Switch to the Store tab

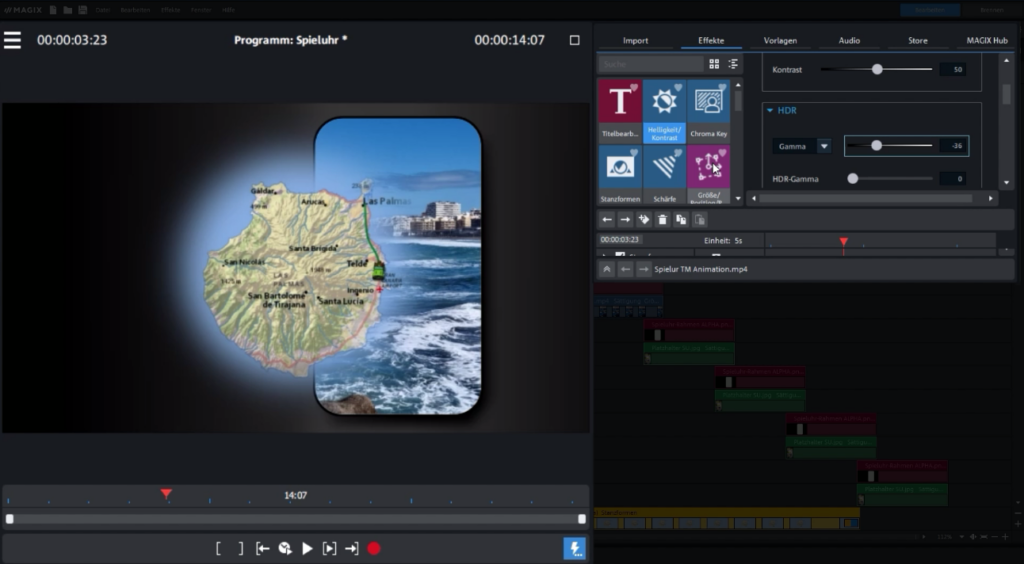click(x=918, y=40)
